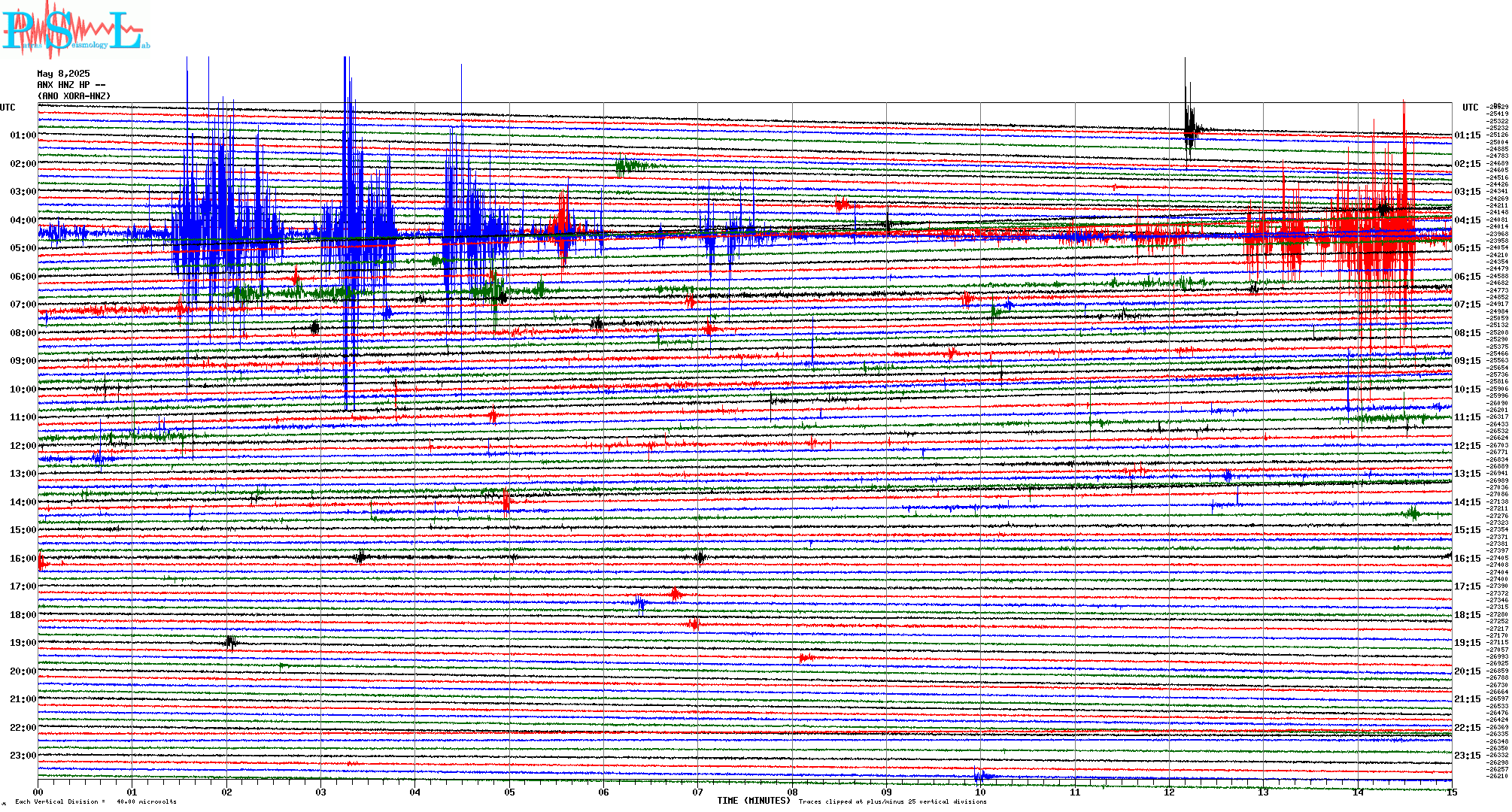Screen dimensions: 1512x812
Task: Click the PSL seismology lab logo
Action: [76, 29]
